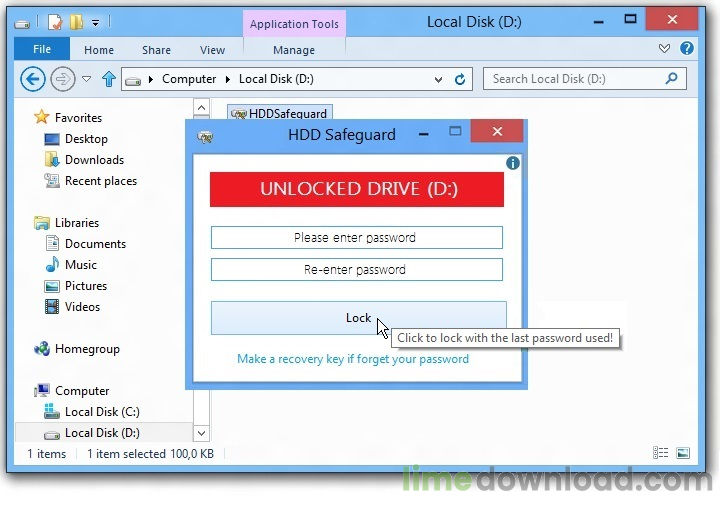Click the UNLOCKED DRIVE (D:) red banner
This screenshot has width=720, height=510.
point(357,189)
